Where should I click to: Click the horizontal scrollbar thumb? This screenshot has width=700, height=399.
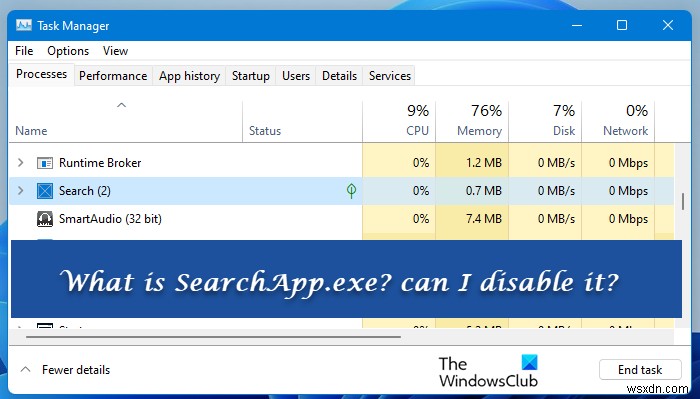pyautogui.click(x=213, y=337)
